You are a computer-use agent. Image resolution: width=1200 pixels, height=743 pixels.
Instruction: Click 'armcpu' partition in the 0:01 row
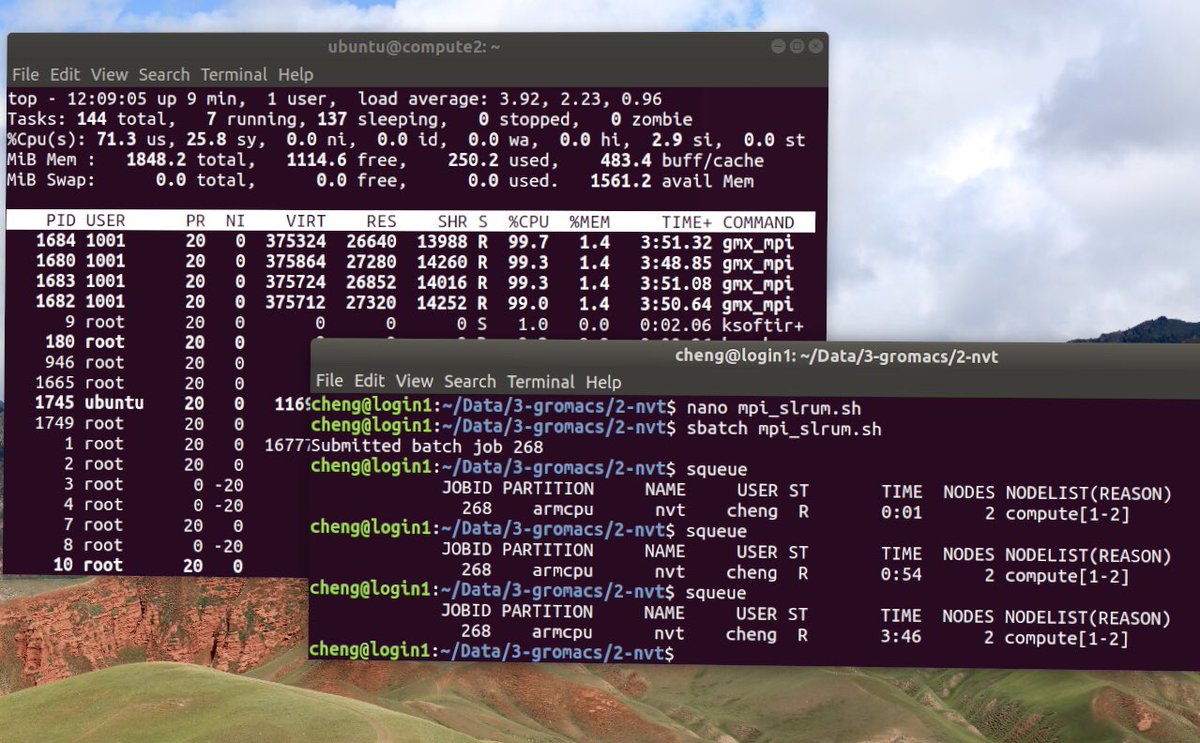tap(562, 510)
